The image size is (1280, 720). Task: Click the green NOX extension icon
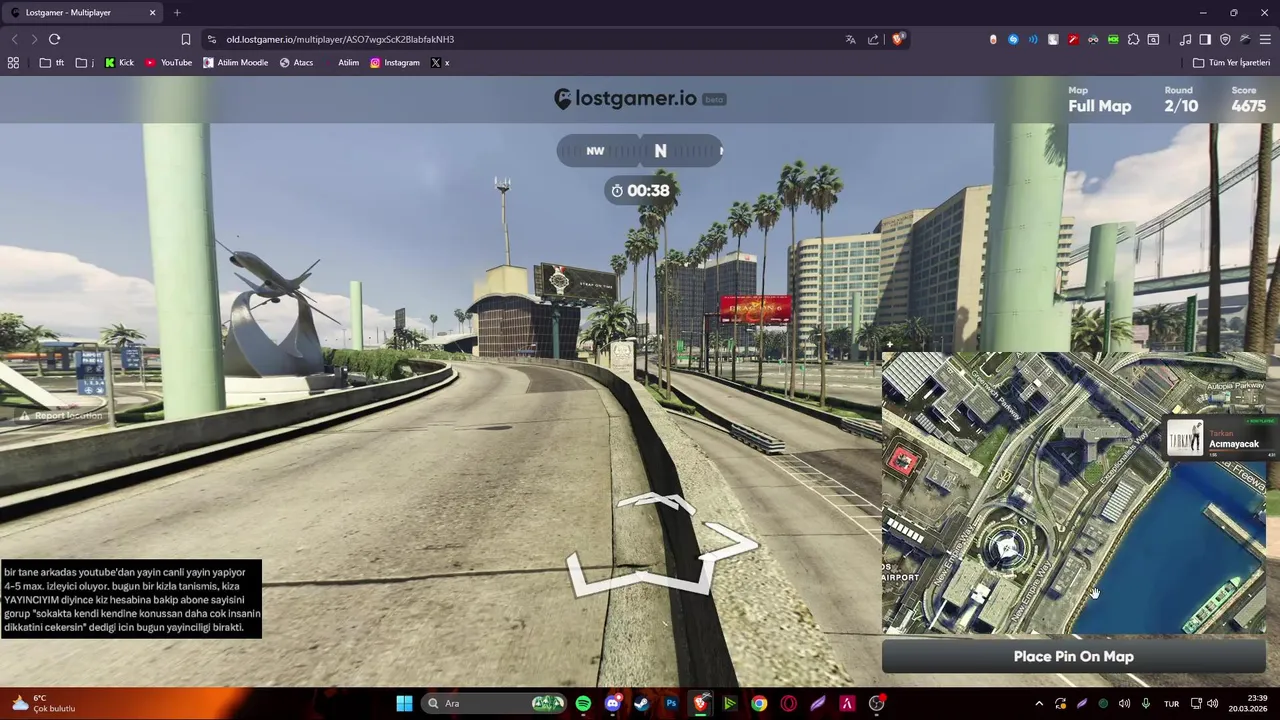pyautogui.click(x=1113, y=39)
